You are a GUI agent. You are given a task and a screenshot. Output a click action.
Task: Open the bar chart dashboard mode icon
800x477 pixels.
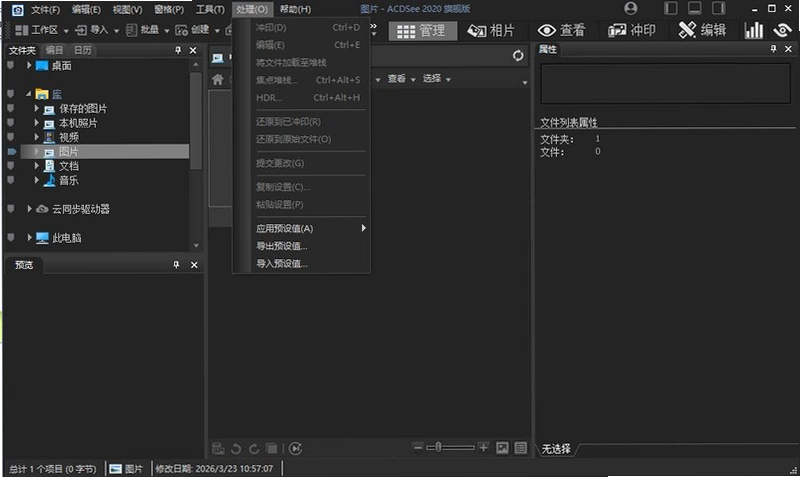click(754, 31)
